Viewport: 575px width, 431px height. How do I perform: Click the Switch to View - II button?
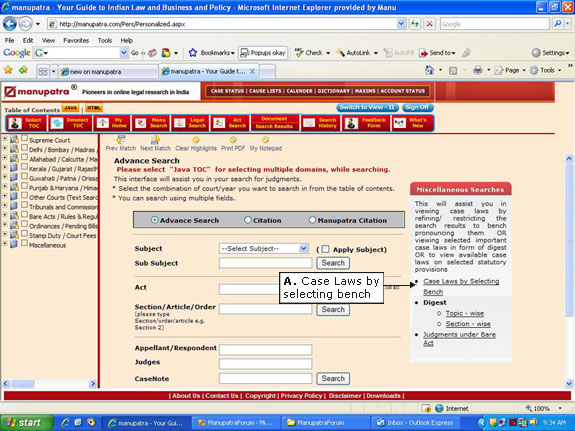367,107
